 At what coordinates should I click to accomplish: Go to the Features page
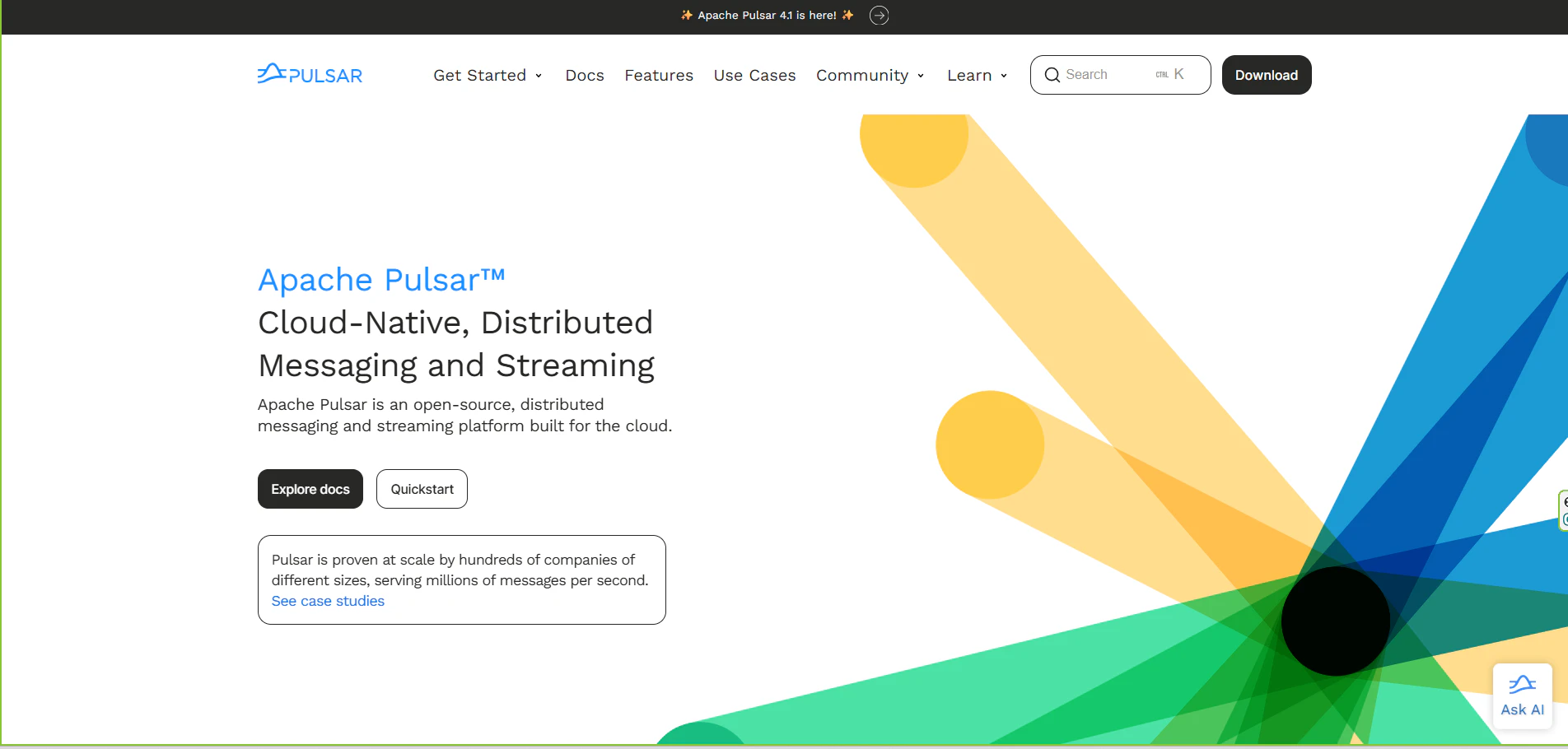659,76
